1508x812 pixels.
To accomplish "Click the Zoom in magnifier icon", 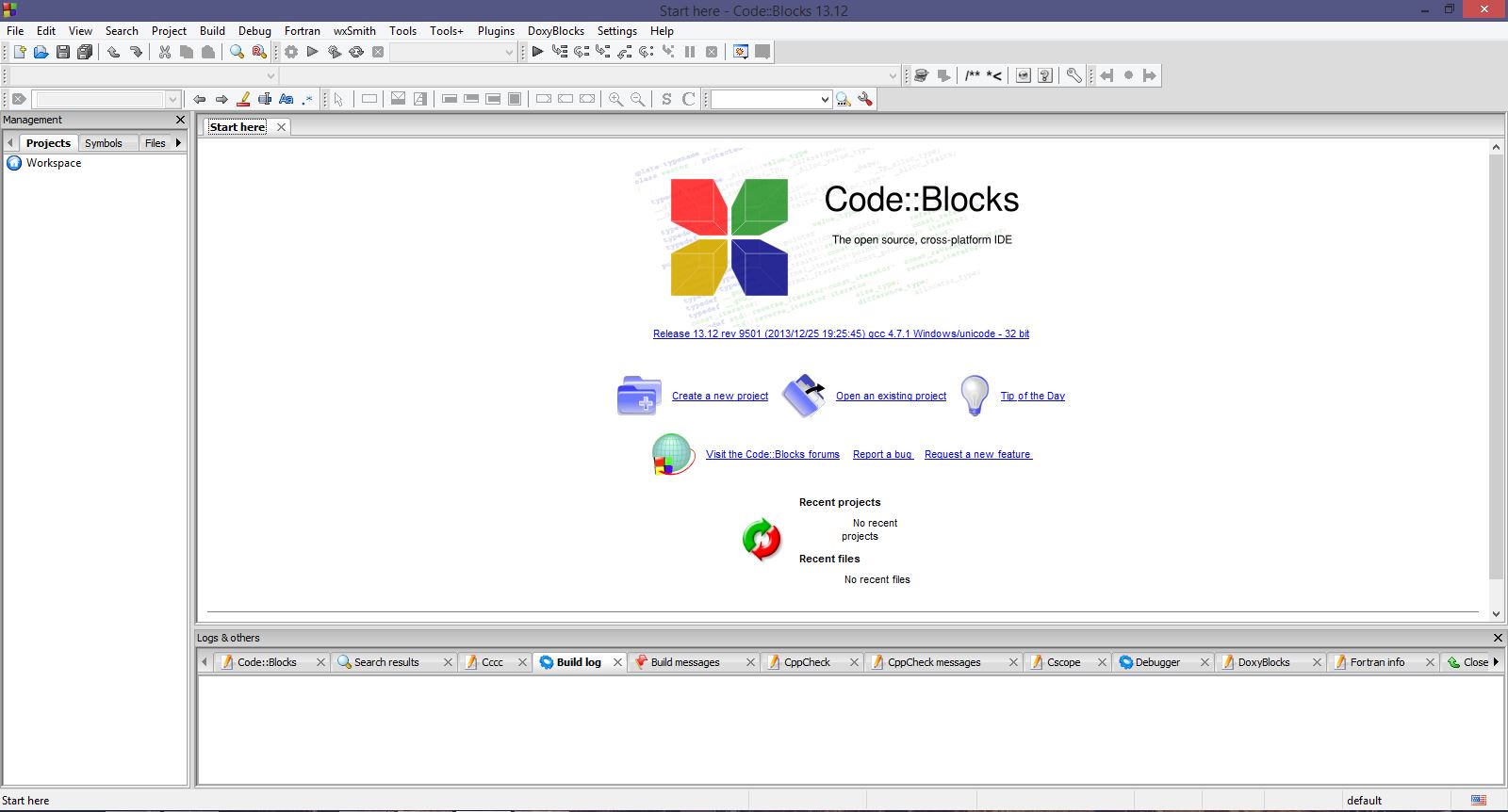I will click(616, 99).
